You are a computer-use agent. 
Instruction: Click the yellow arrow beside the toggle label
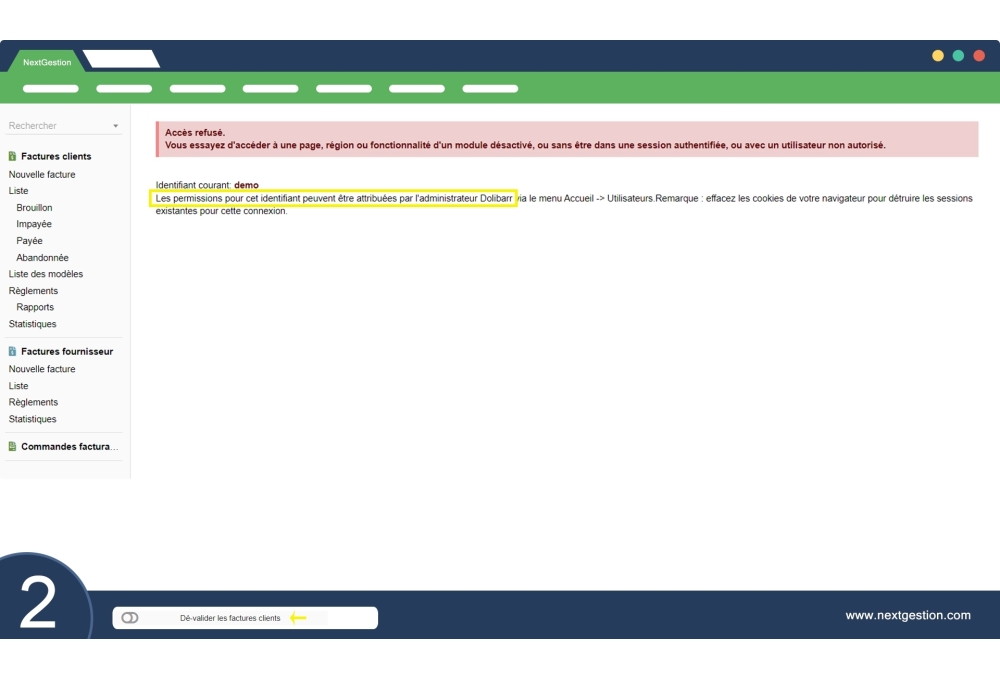tap(298, 617)
